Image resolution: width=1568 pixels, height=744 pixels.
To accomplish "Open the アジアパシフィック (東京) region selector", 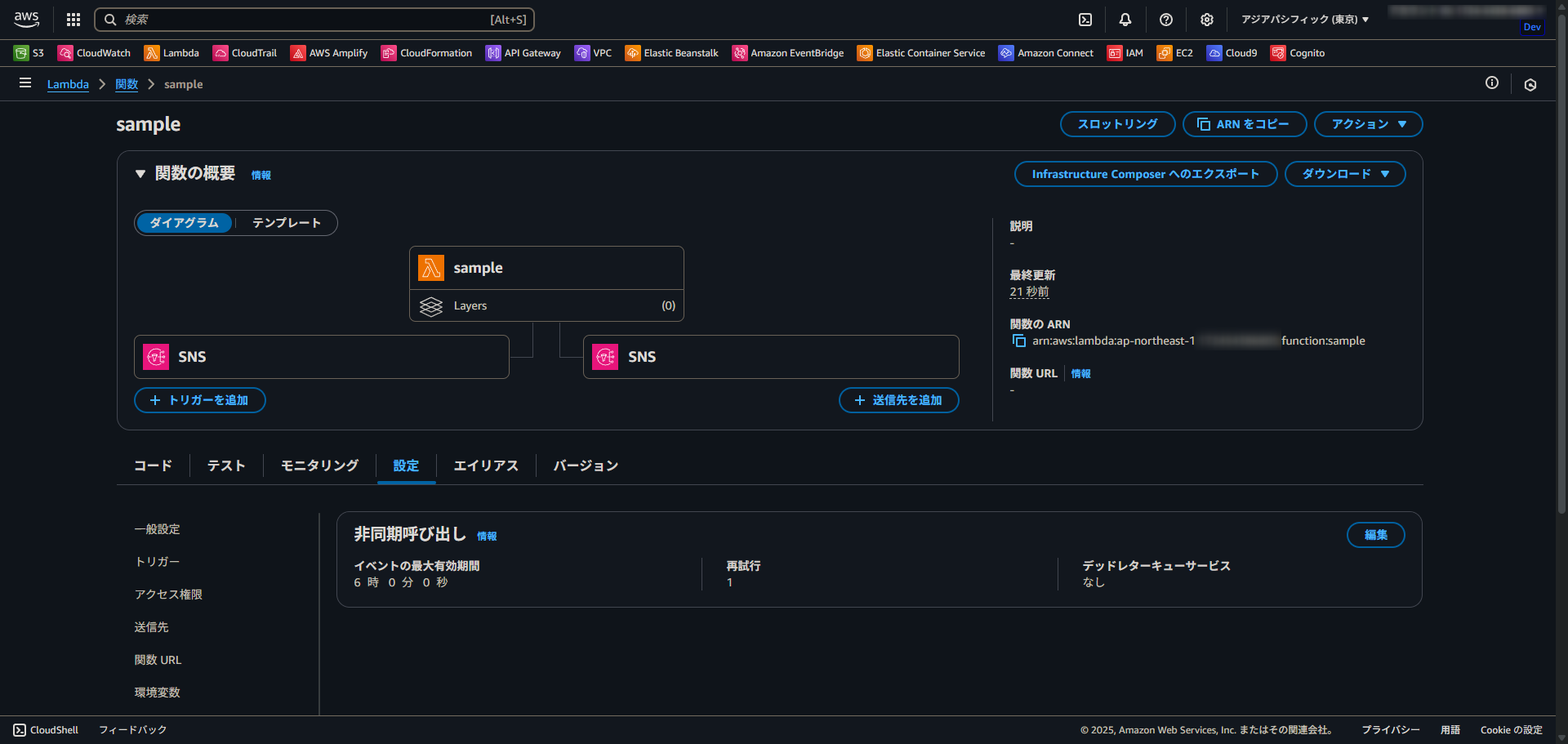I will 1305,20.
